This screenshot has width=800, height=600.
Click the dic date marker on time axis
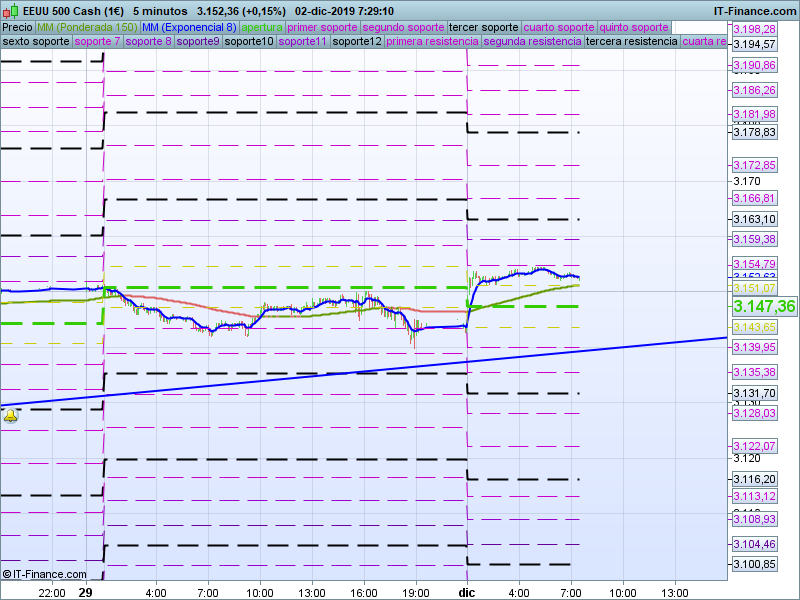(467, 592)
